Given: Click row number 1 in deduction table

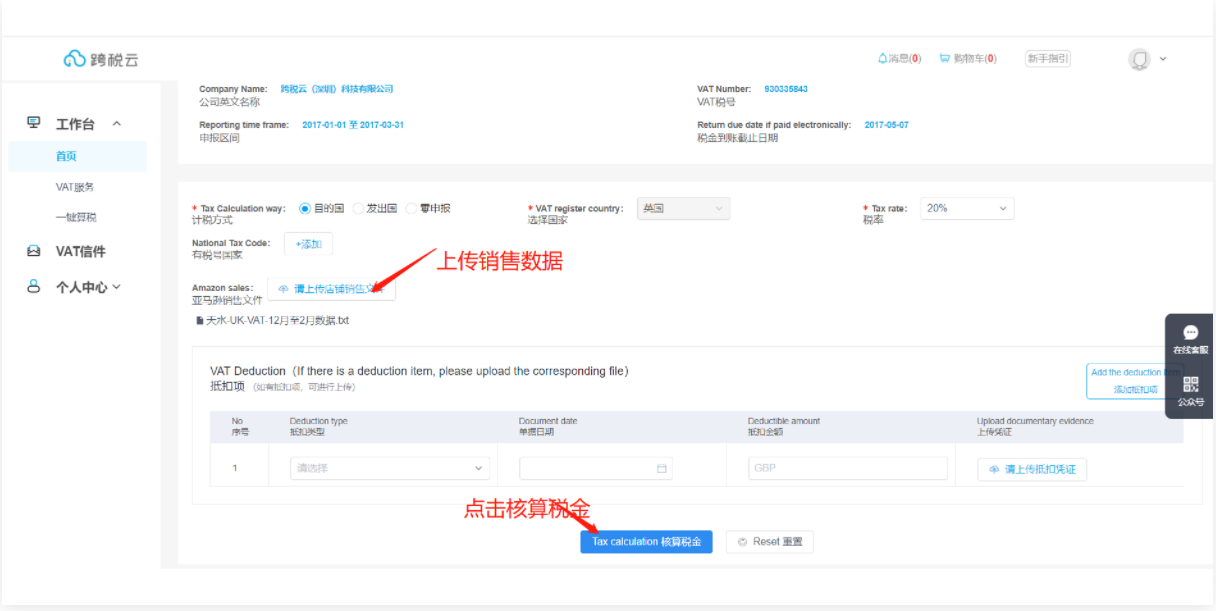Looking at the screenshot, I should (235, 468).
